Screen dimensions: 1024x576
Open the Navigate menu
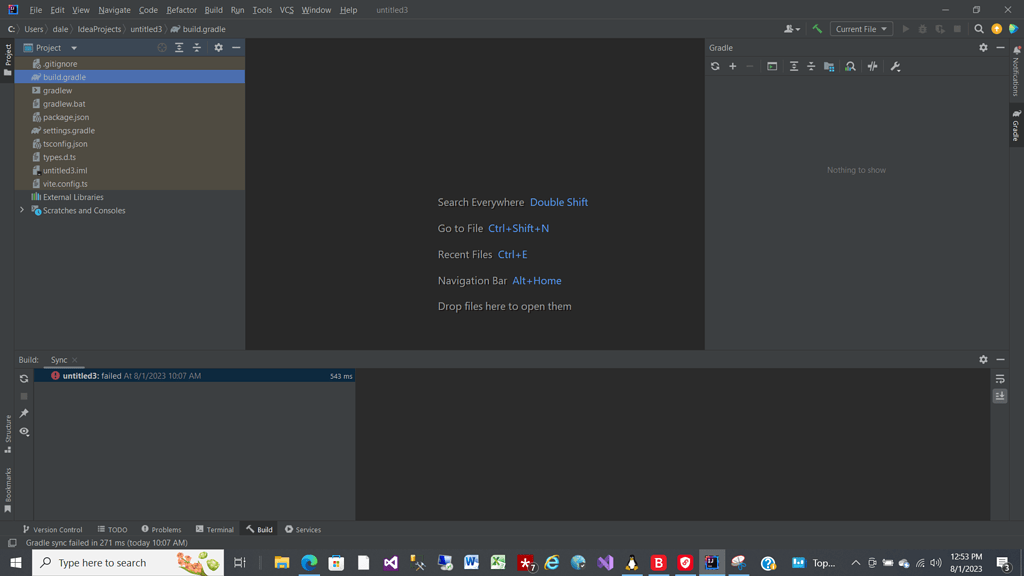(x=113, y=9)
